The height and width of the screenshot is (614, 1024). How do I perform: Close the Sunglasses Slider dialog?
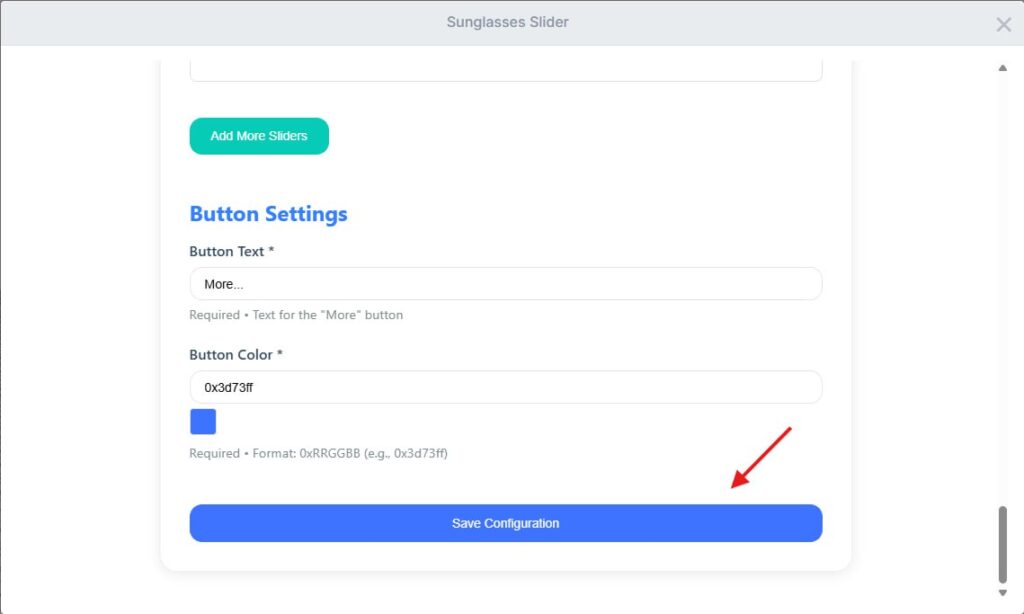(1003, 24)
